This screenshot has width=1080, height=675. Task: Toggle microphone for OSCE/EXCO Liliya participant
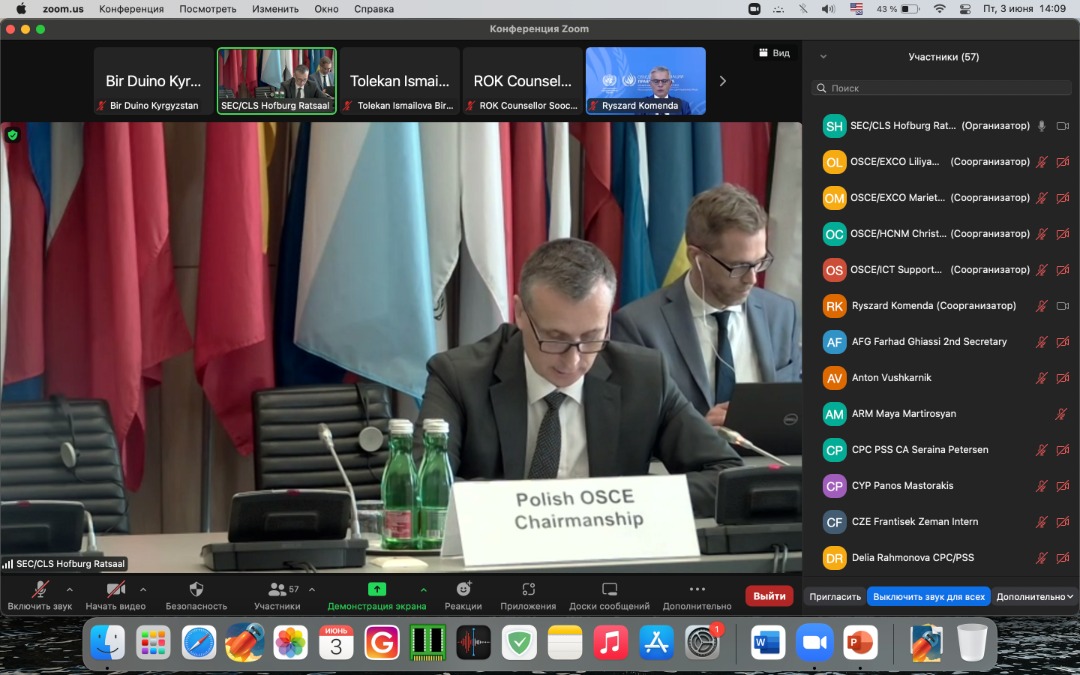(1042, 162)
